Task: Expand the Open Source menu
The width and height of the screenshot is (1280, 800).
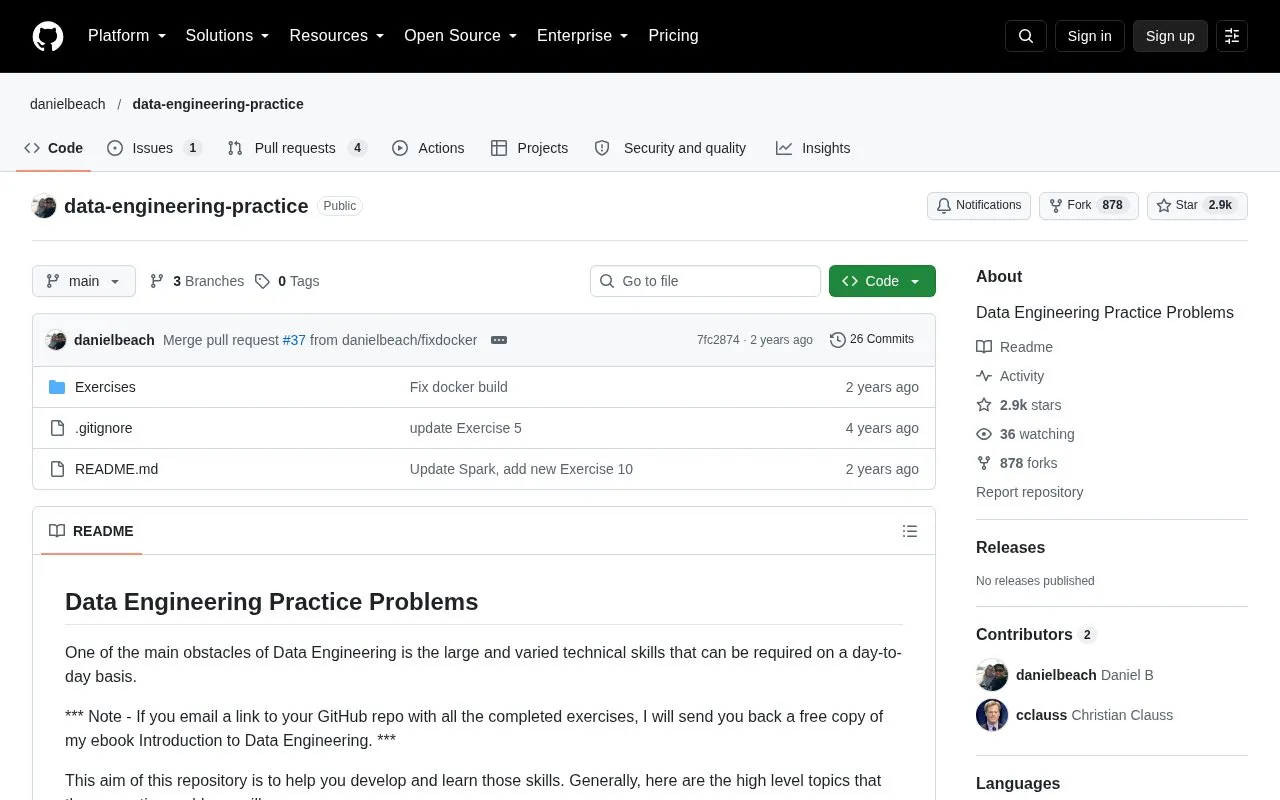Action: click(461, 36)
